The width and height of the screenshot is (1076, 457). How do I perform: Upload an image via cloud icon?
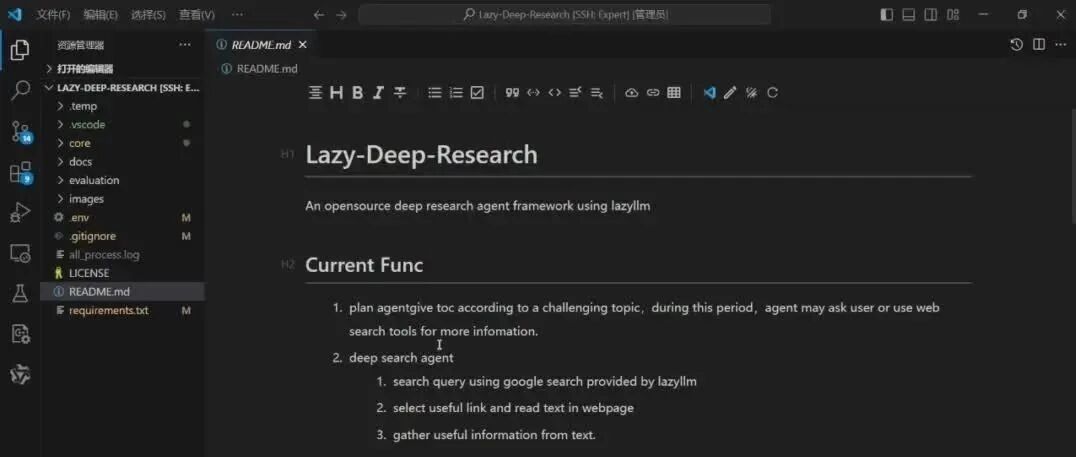(631, 93)
